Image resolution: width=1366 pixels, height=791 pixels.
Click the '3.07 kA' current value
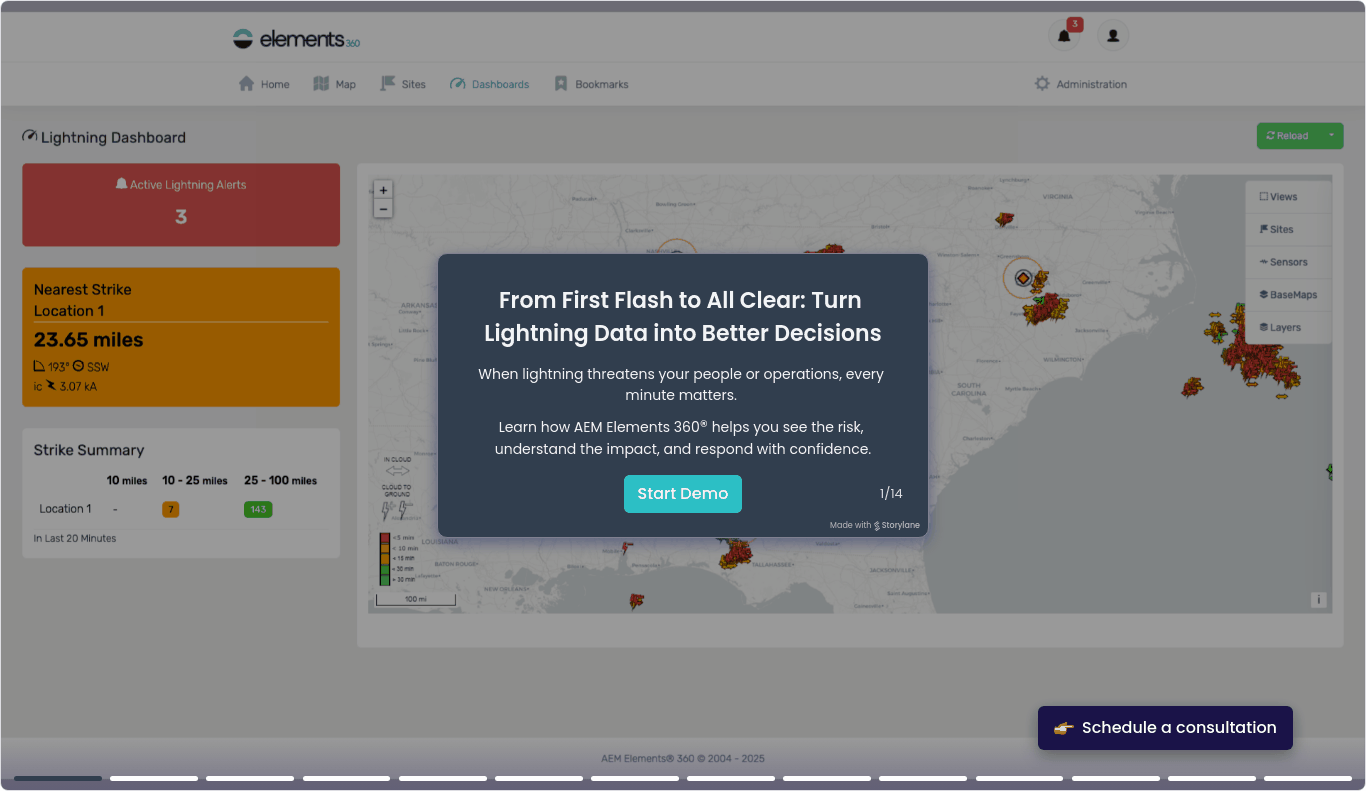[78, 386]
